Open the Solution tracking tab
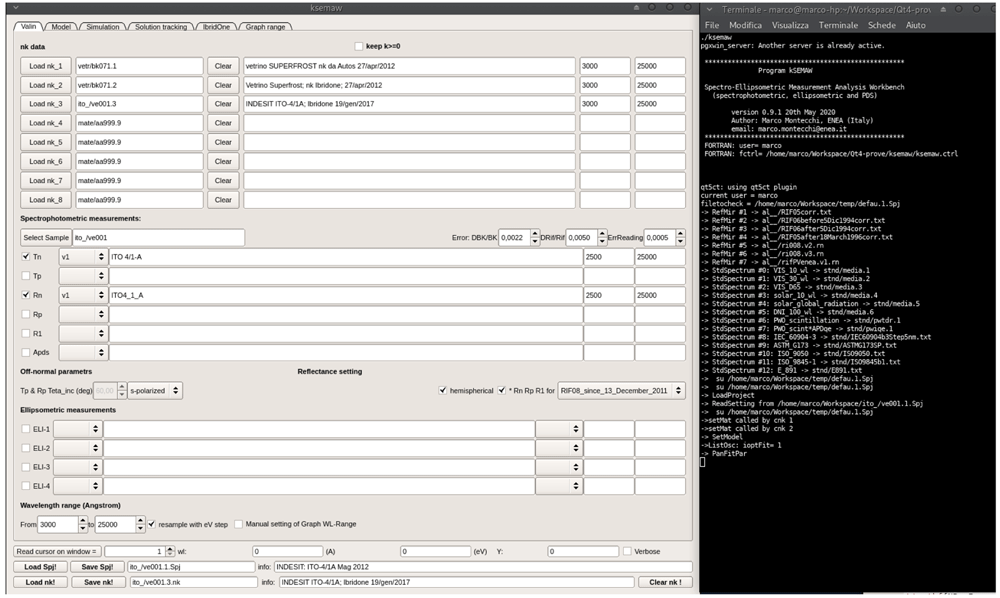Screen dimensions: 1000x598 [161, 27]
